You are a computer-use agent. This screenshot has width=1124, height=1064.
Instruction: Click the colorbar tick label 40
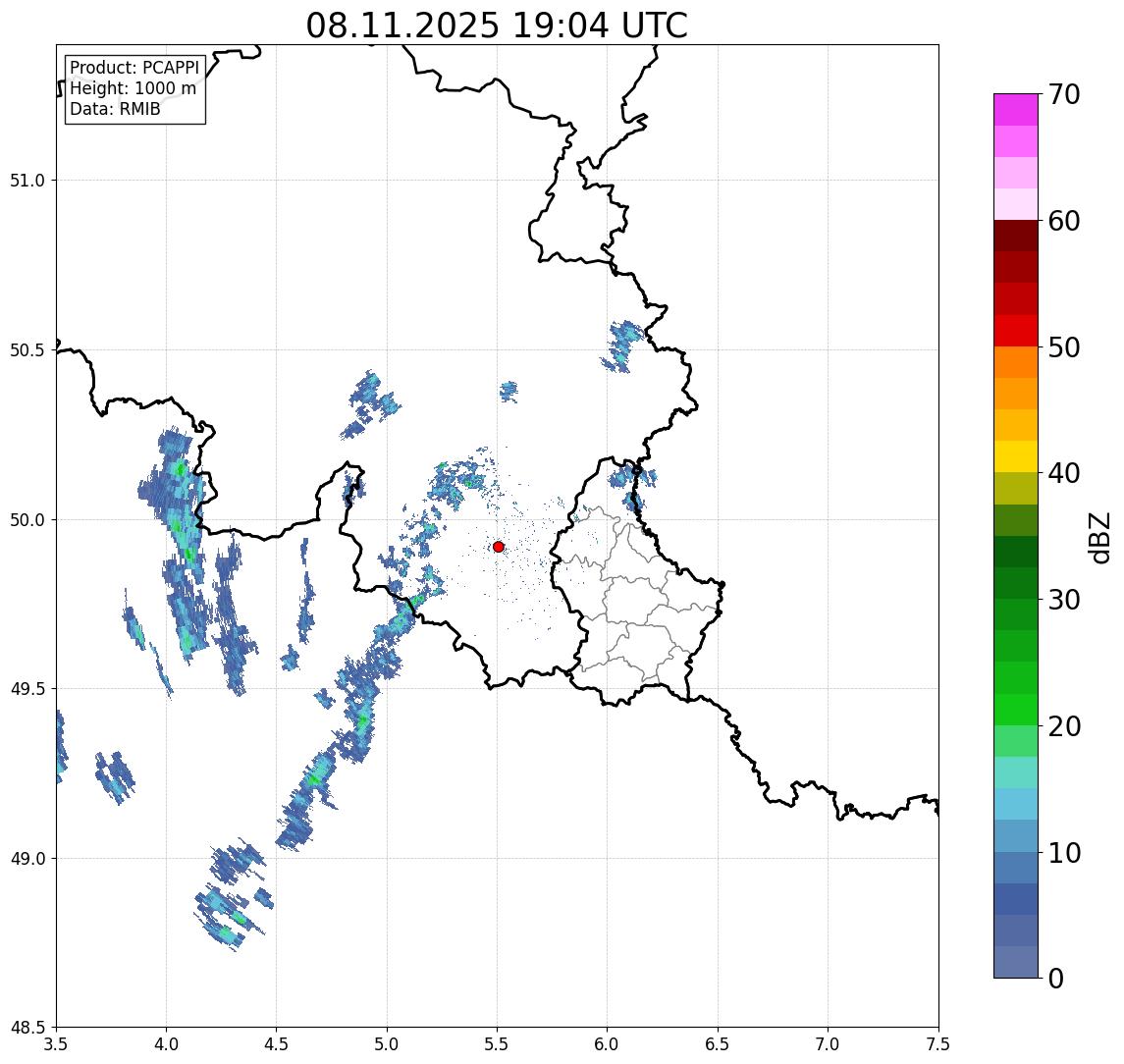[x=1064, y=473]
